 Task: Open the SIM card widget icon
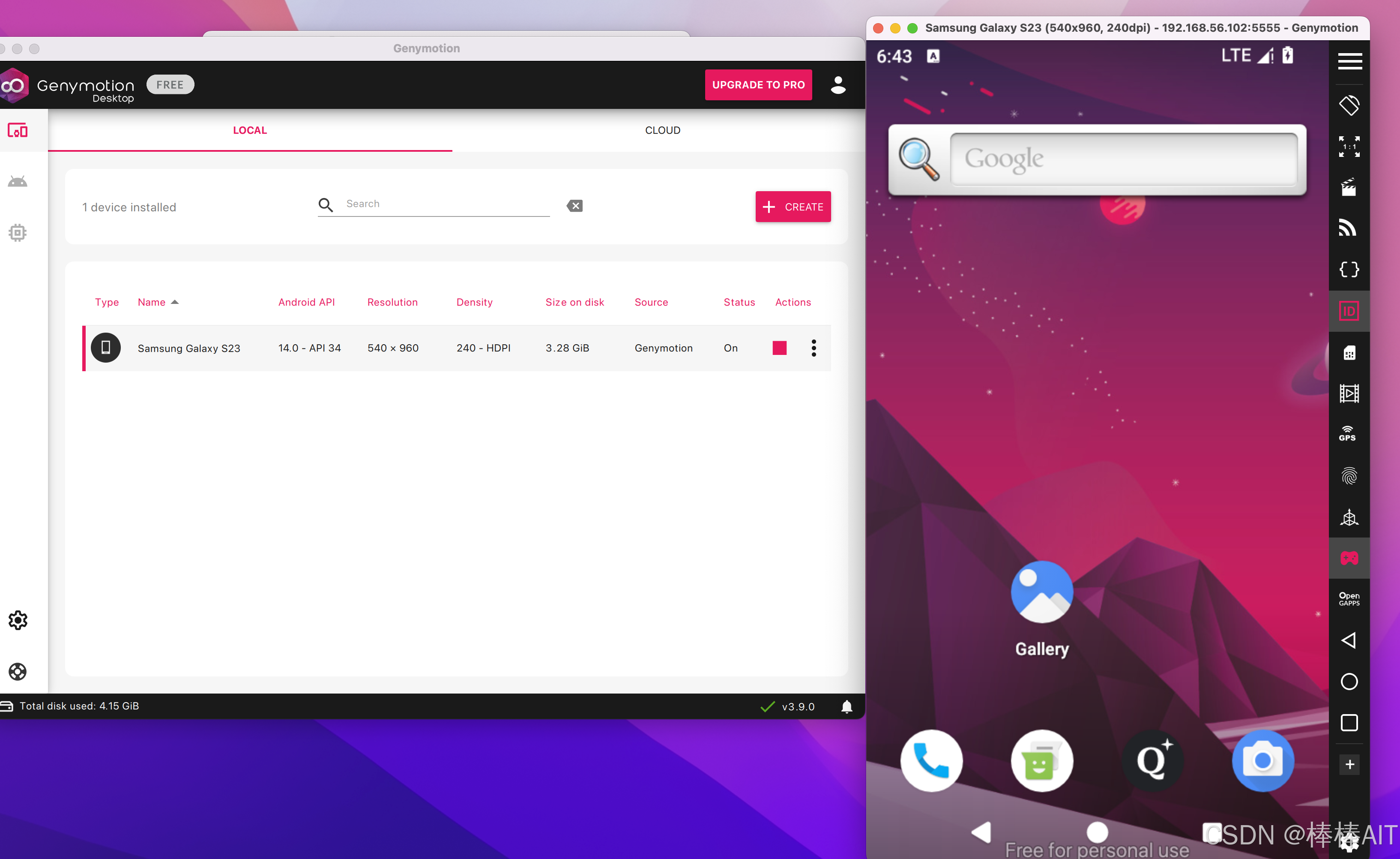coord(1349,352)
